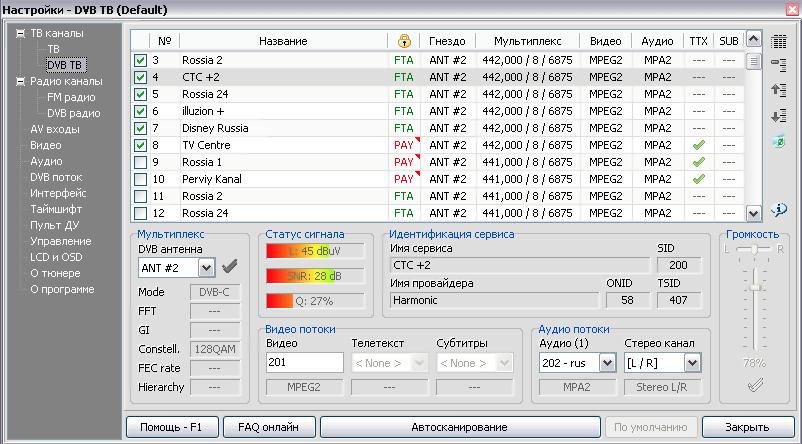Enable the Perviy Kanal channel checkbox
Image resolution: width=802 pixels, height=444 pixels.
pos(140,179)
